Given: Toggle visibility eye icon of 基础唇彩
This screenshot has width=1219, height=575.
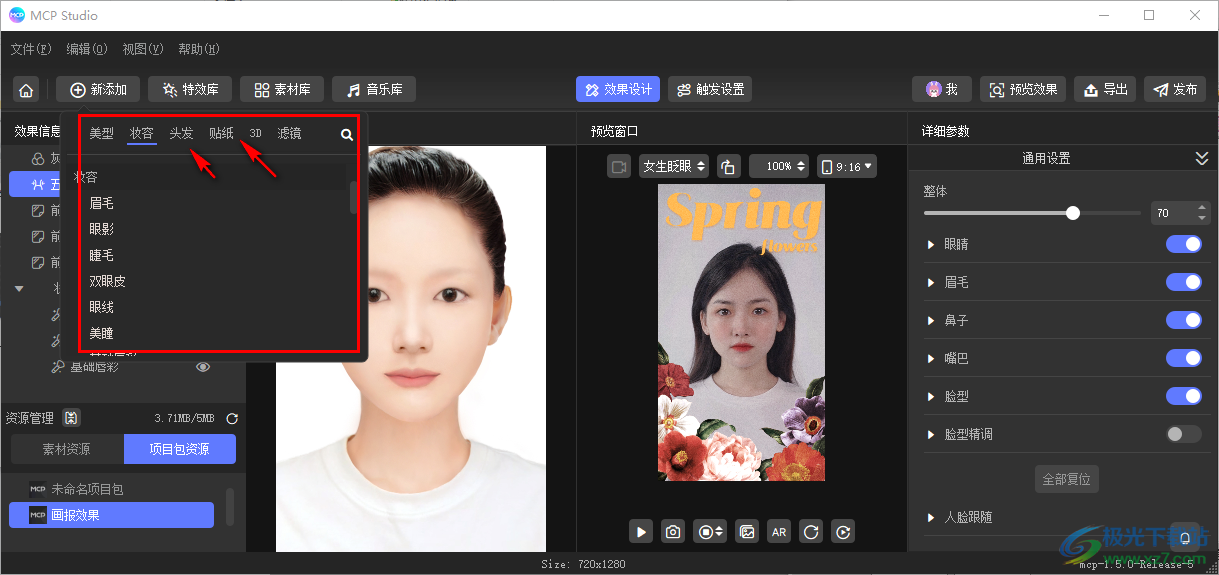Looking at the screenshot, I should pos(203,367).
